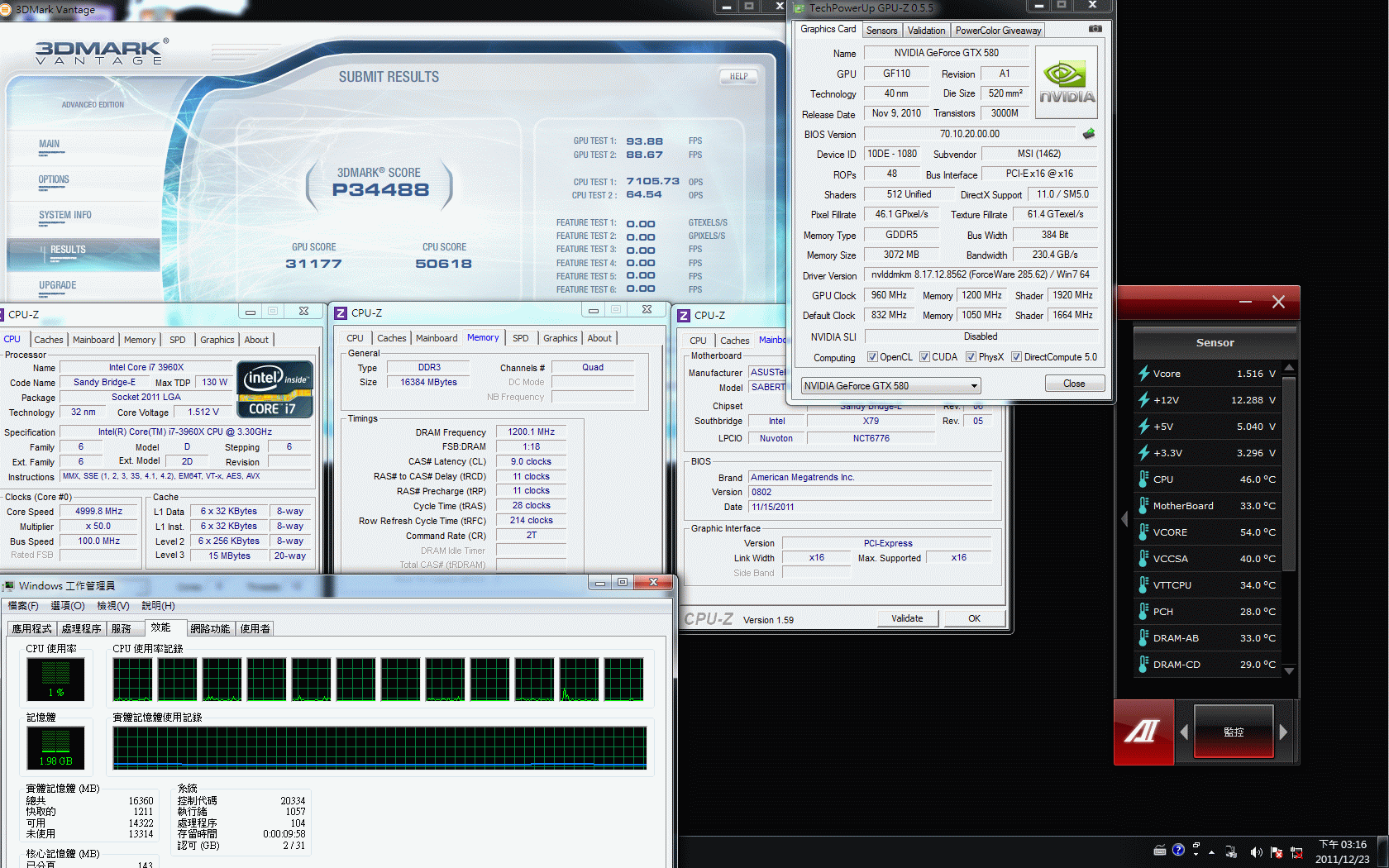
Task: Open the SPD tab in Memory CPU-Z window
Action: coord(520,338)
